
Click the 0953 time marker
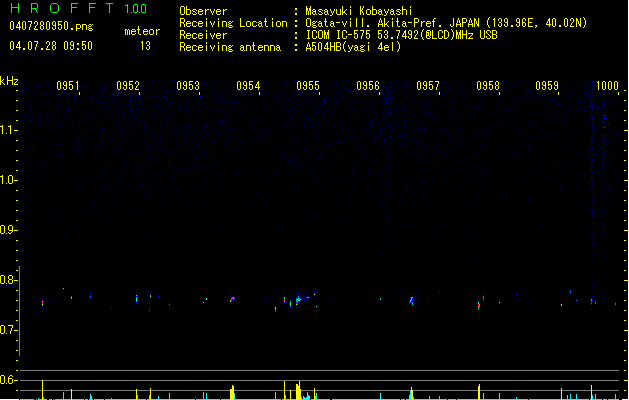(x=188, y=86)
